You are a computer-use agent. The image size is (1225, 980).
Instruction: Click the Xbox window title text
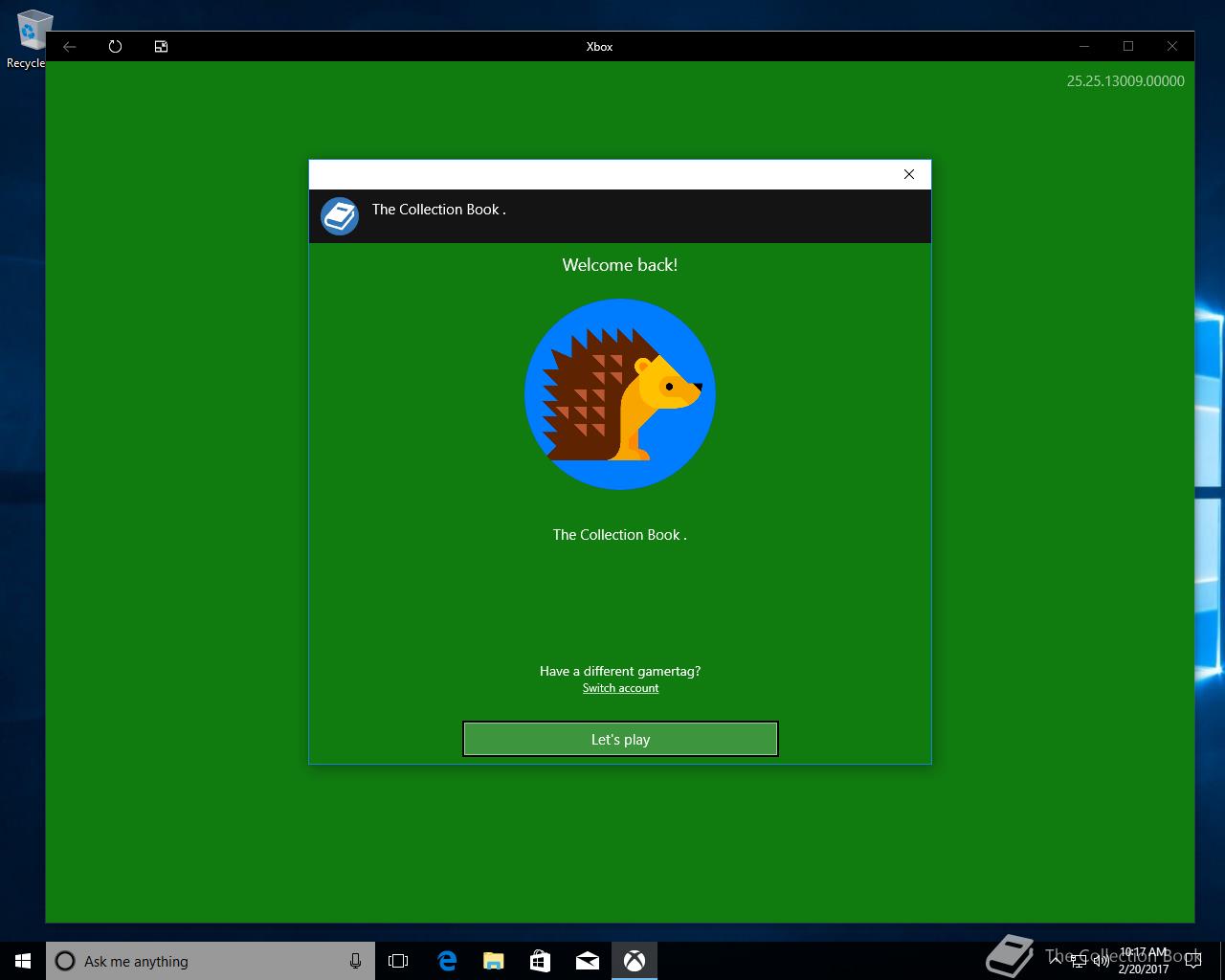click(x=599, y=46)
